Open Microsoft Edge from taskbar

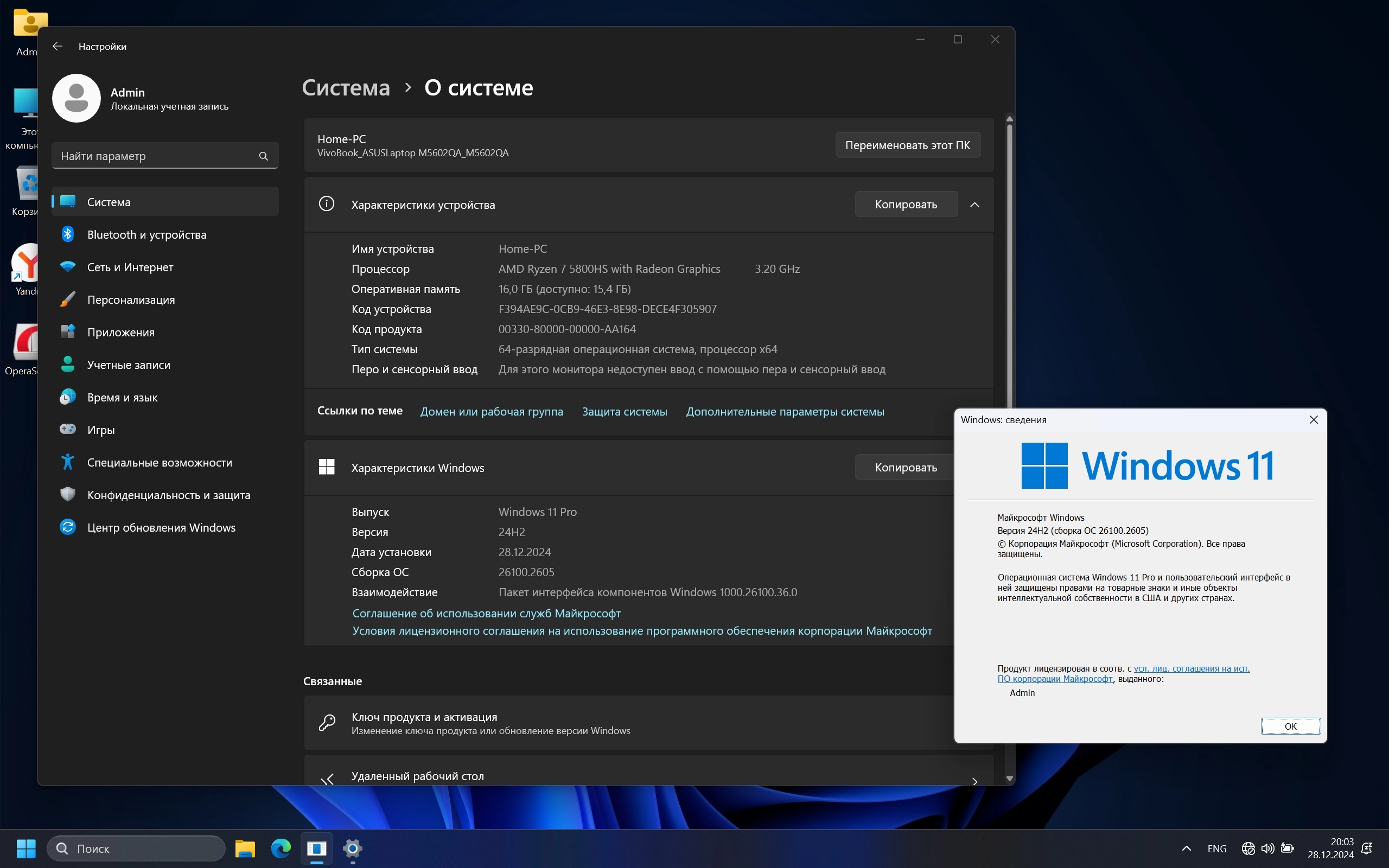(281, 848)
